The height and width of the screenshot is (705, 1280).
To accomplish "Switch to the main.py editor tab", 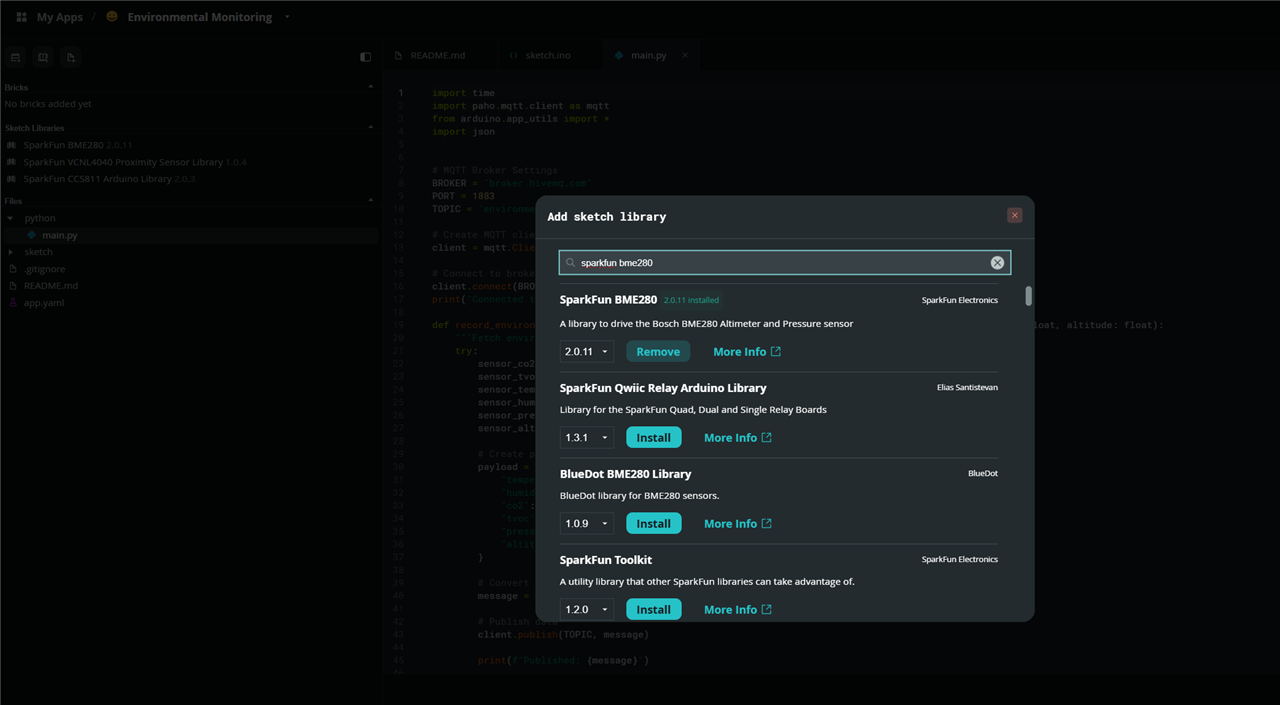I will (648, 55).
